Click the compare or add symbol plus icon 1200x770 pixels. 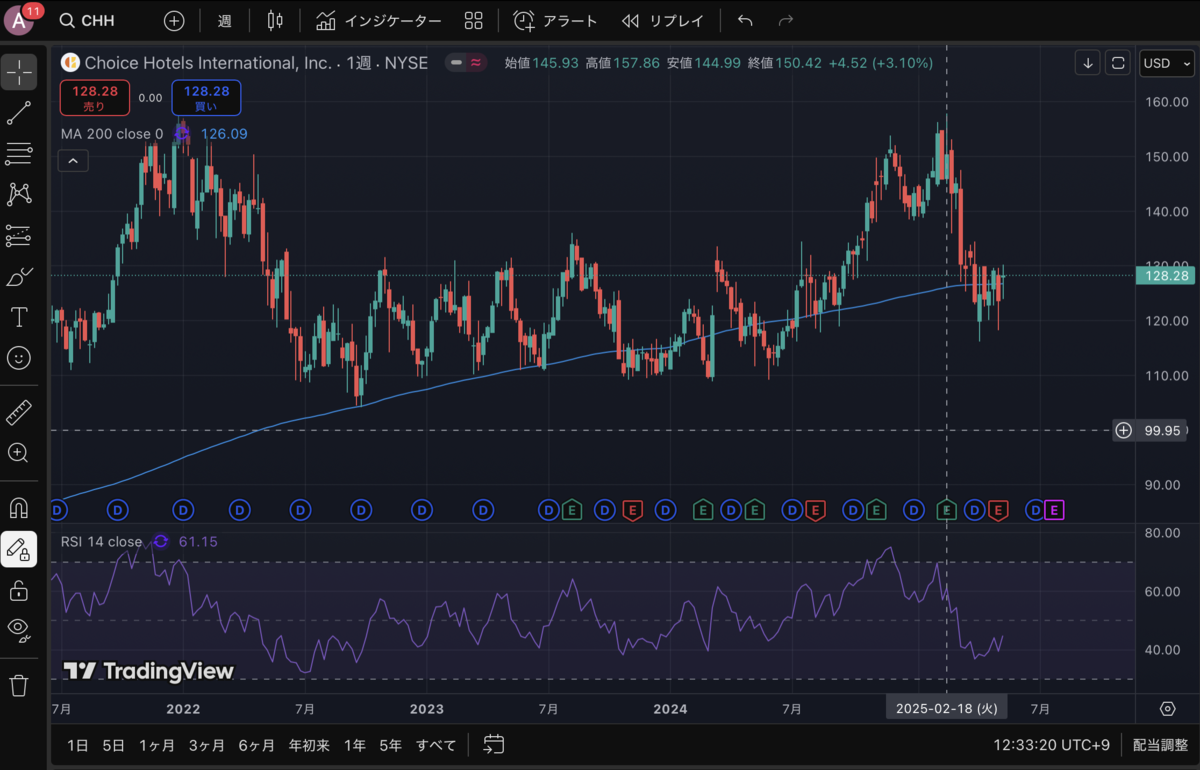click(174, 21)
